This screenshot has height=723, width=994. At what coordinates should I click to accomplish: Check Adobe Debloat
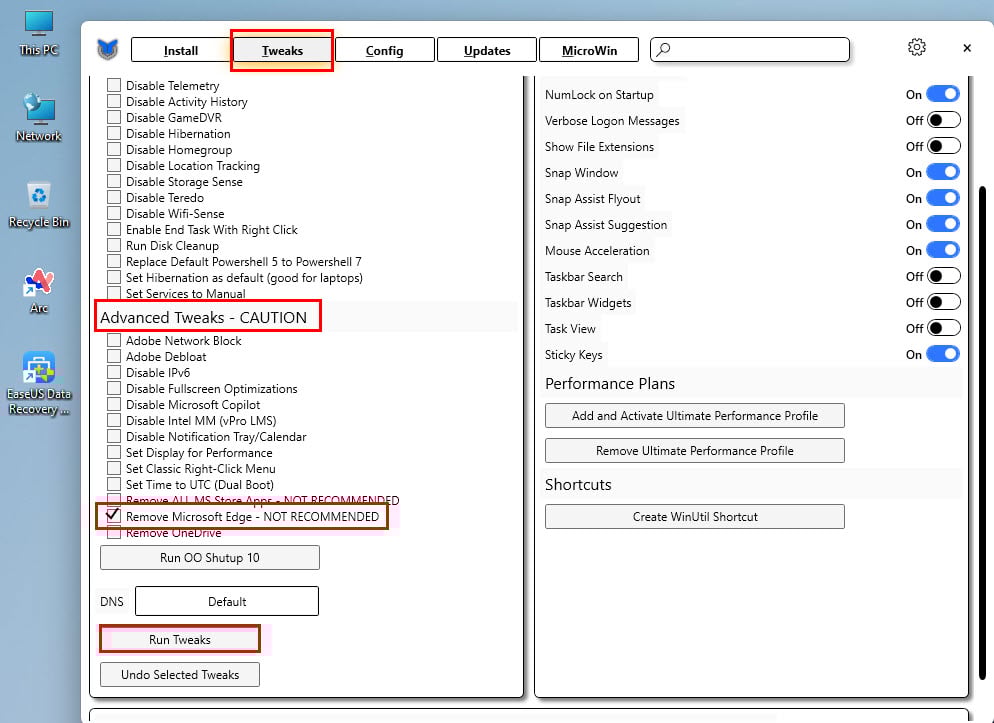point(114,356)
